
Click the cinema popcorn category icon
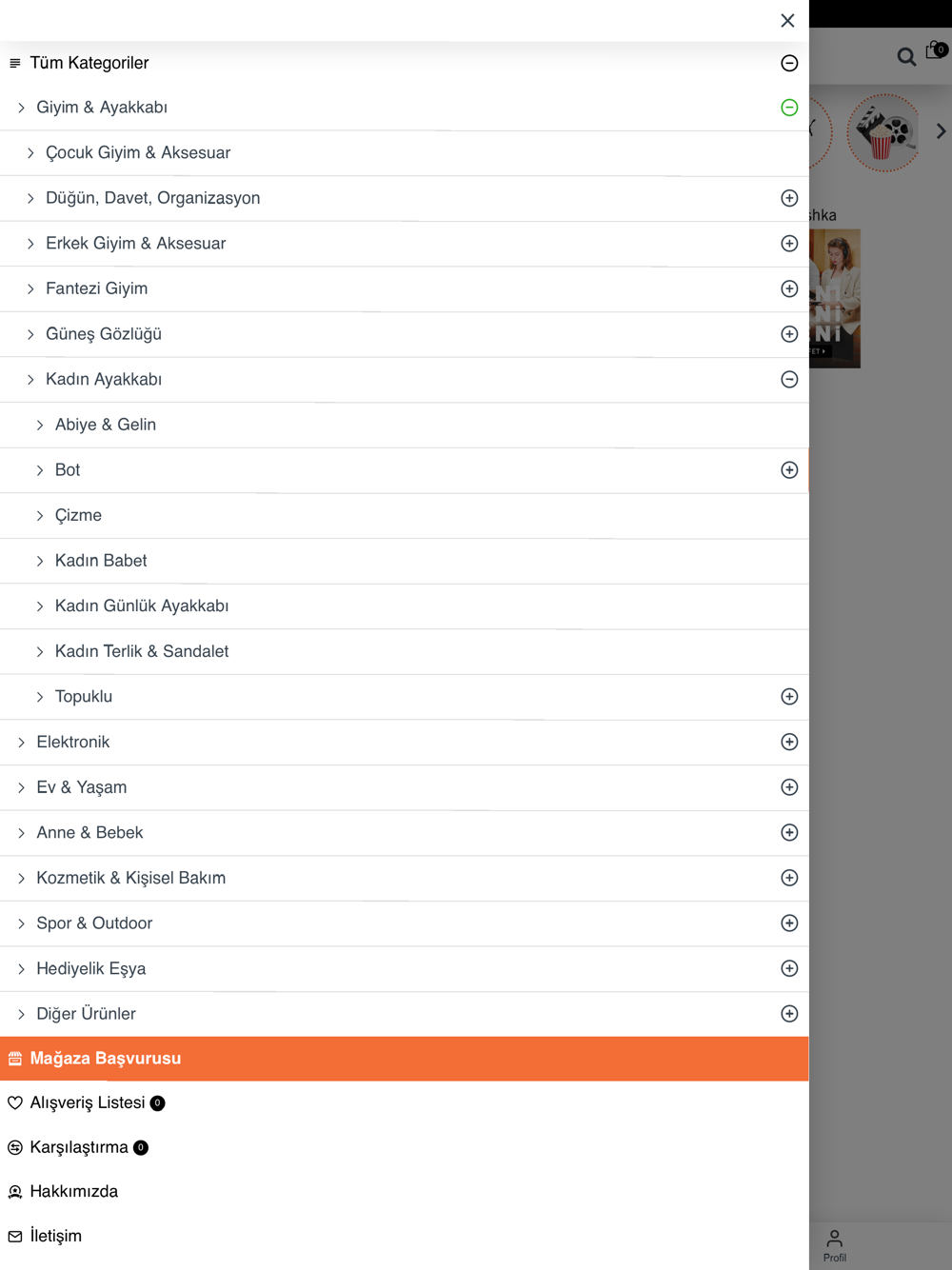pyautogui.click(x=884, y=132)
